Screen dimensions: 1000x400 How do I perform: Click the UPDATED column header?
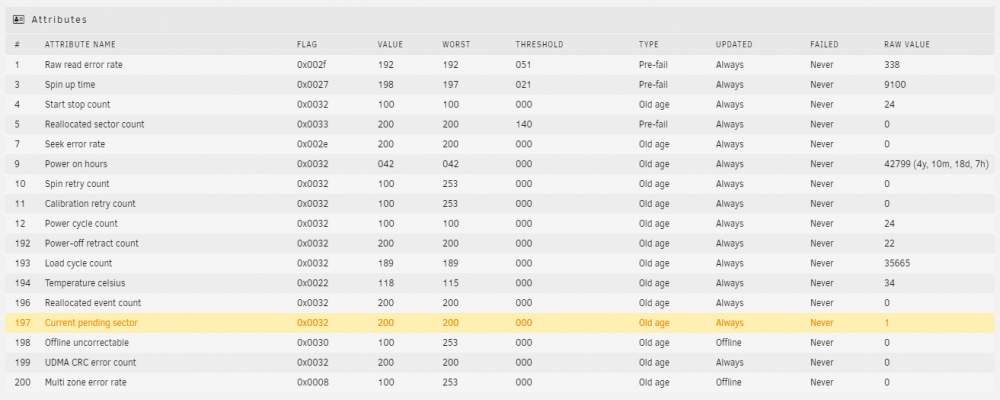click(x=734, y=45)
